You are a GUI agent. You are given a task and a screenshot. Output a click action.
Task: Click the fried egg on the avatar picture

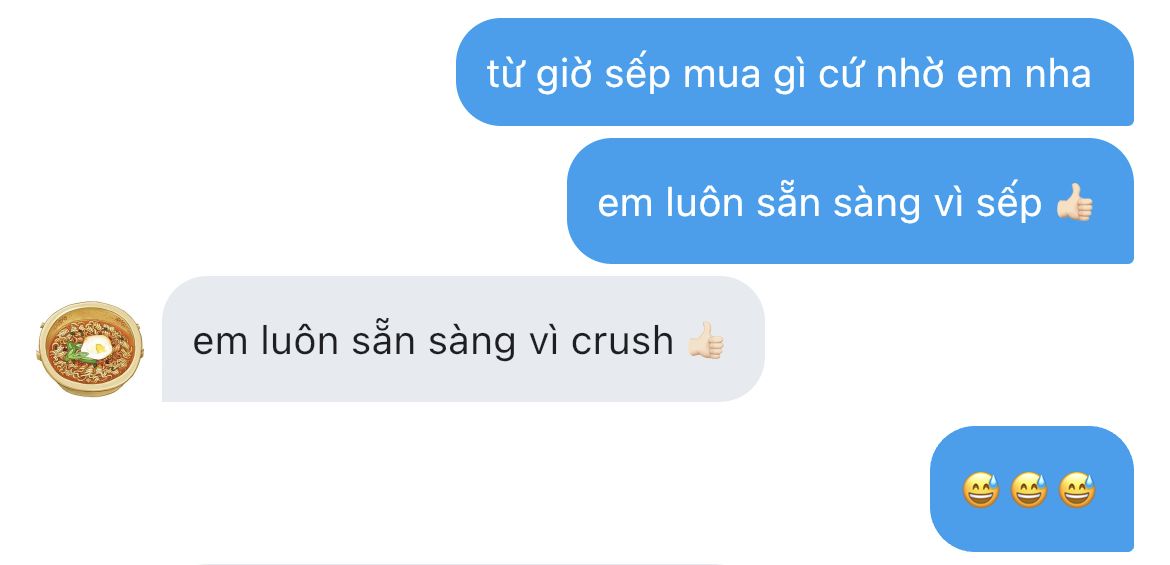95,346
